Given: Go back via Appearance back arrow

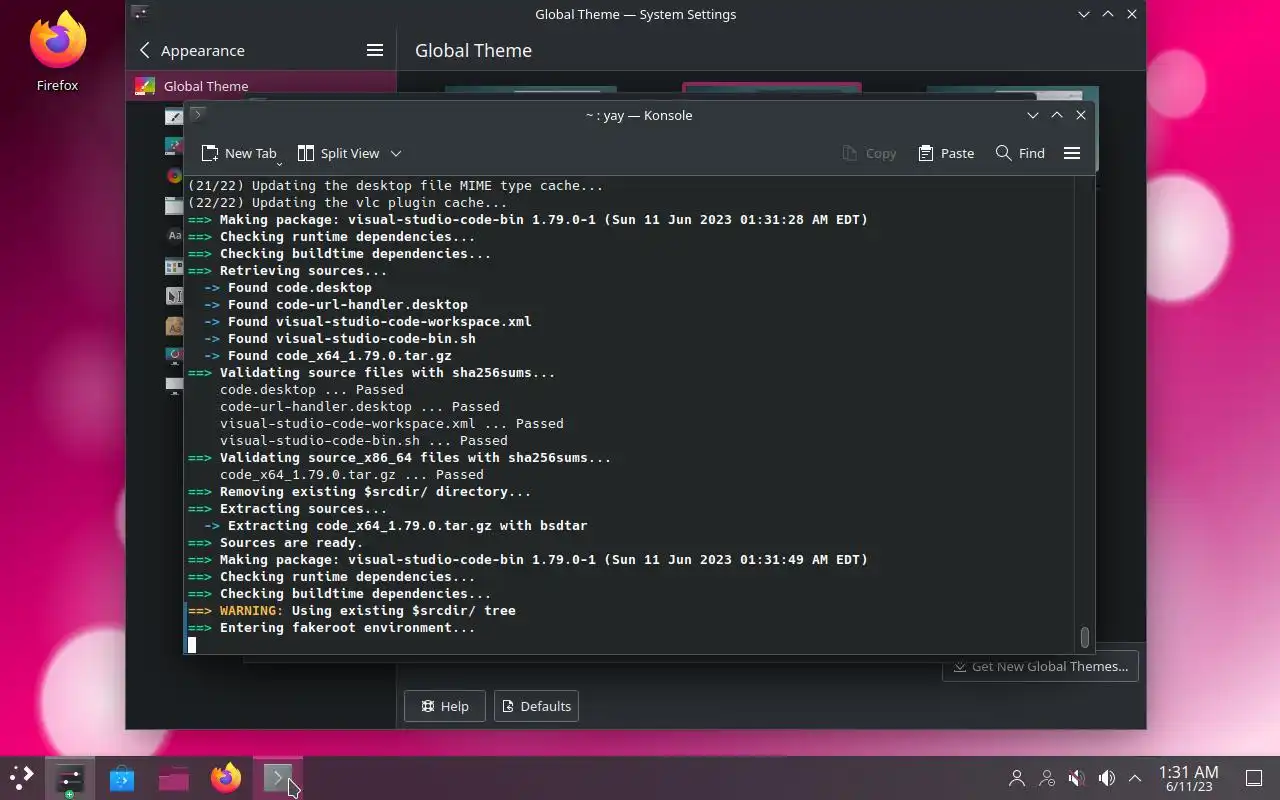Looking at the screenshot, I should [145, 50].
